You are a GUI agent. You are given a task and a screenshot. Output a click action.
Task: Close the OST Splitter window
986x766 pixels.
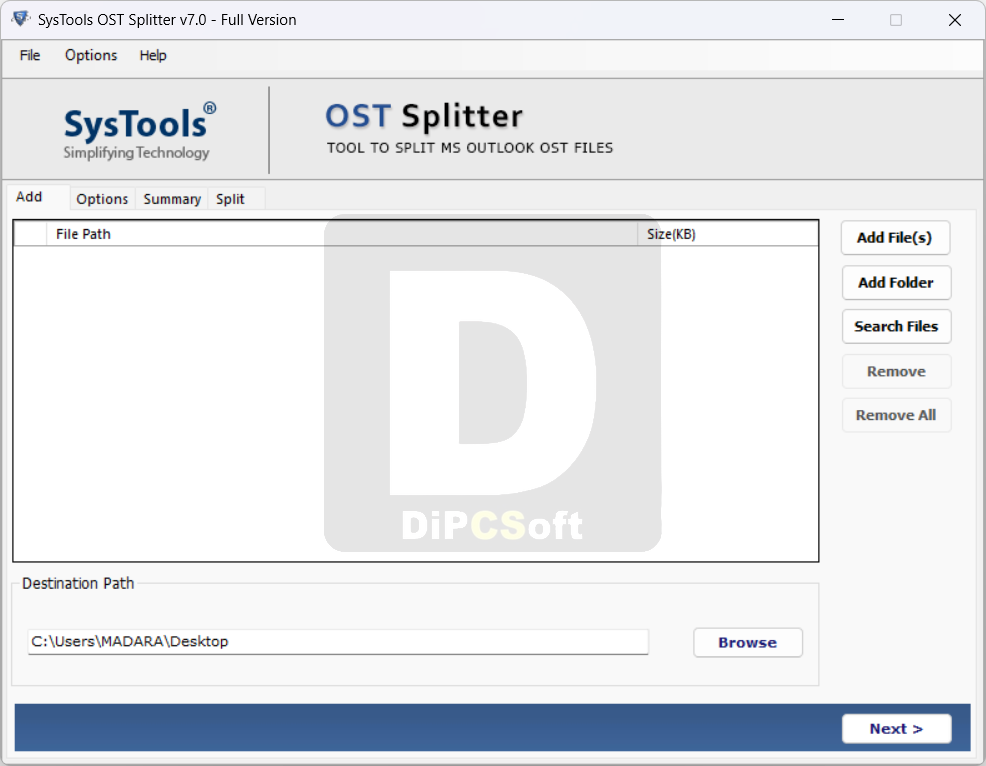pyautogui.click(x=955, y=20)
